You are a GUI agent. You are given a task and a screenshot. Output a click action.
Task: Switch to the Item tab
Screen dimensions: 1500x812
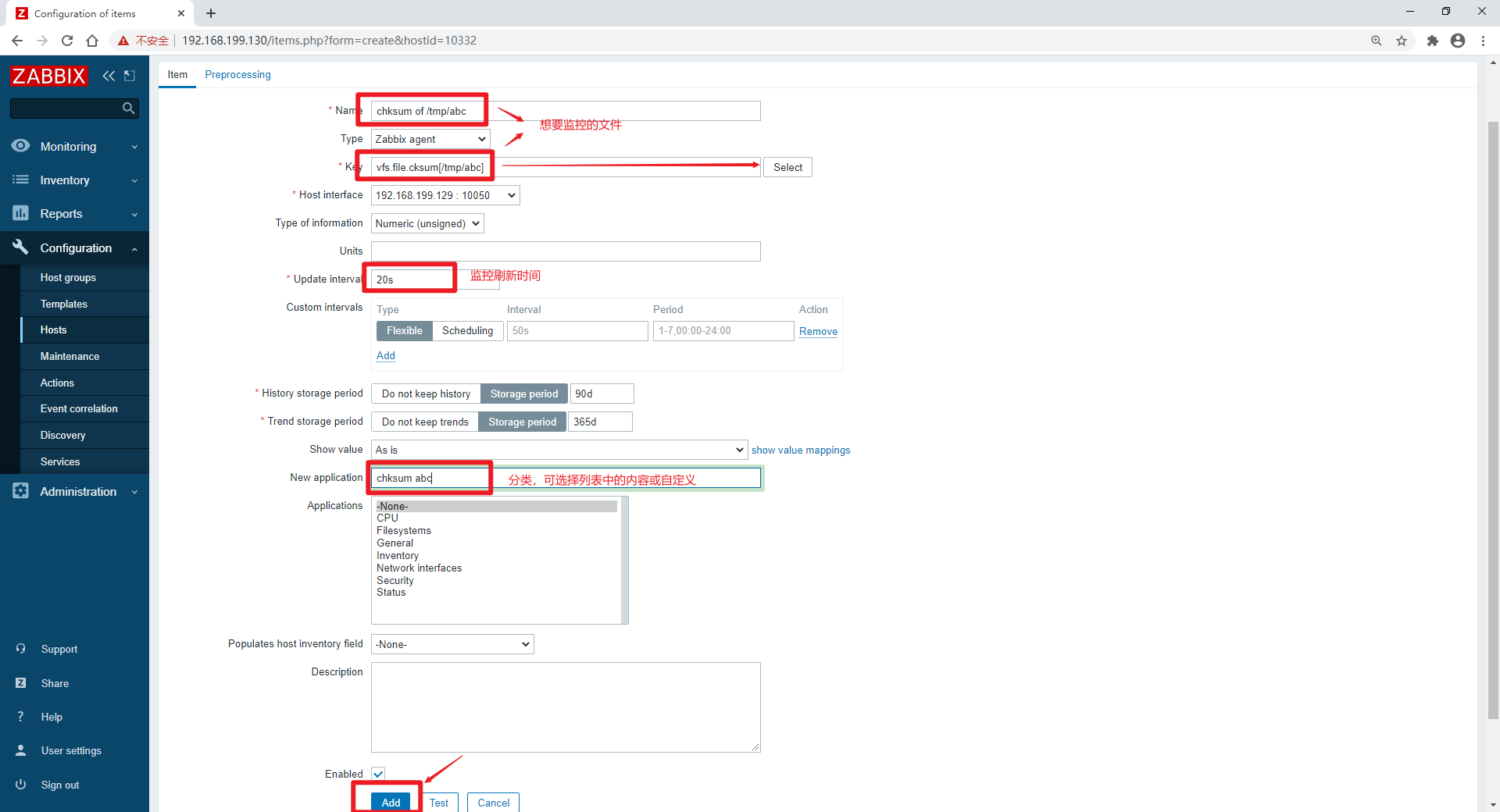click(x=177, y=74)
